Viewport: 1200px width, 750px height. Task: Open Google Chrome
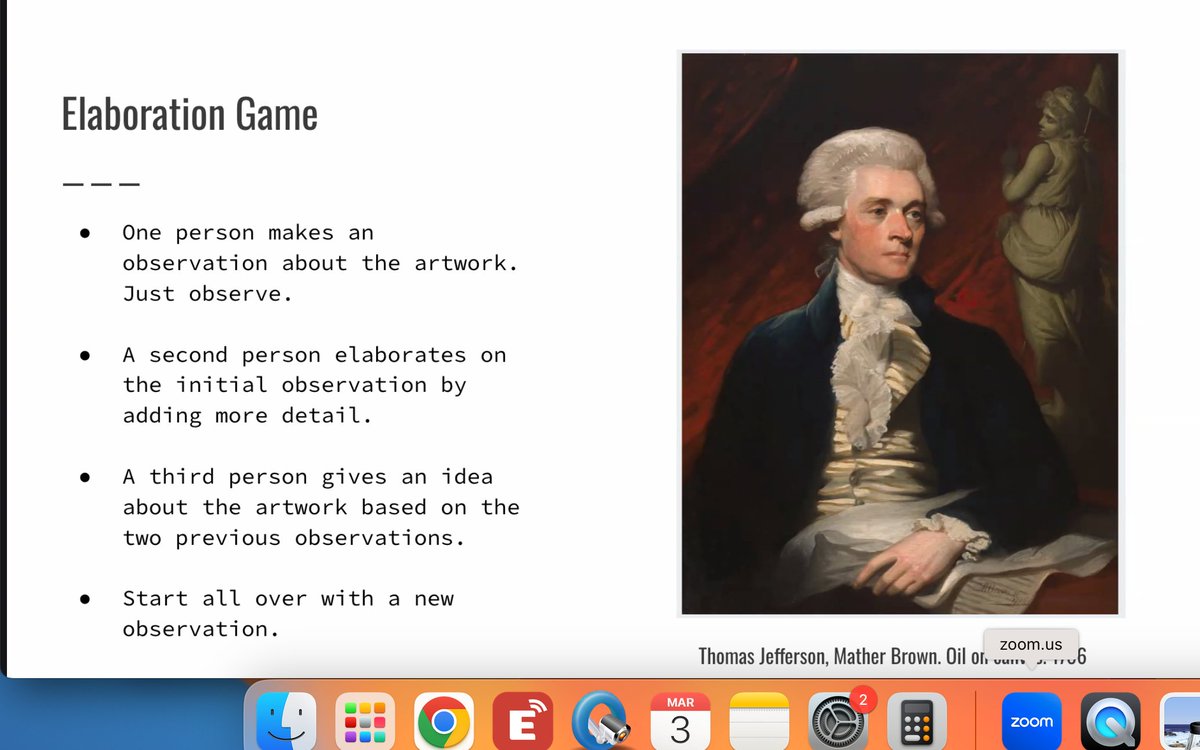click(443, 719)
